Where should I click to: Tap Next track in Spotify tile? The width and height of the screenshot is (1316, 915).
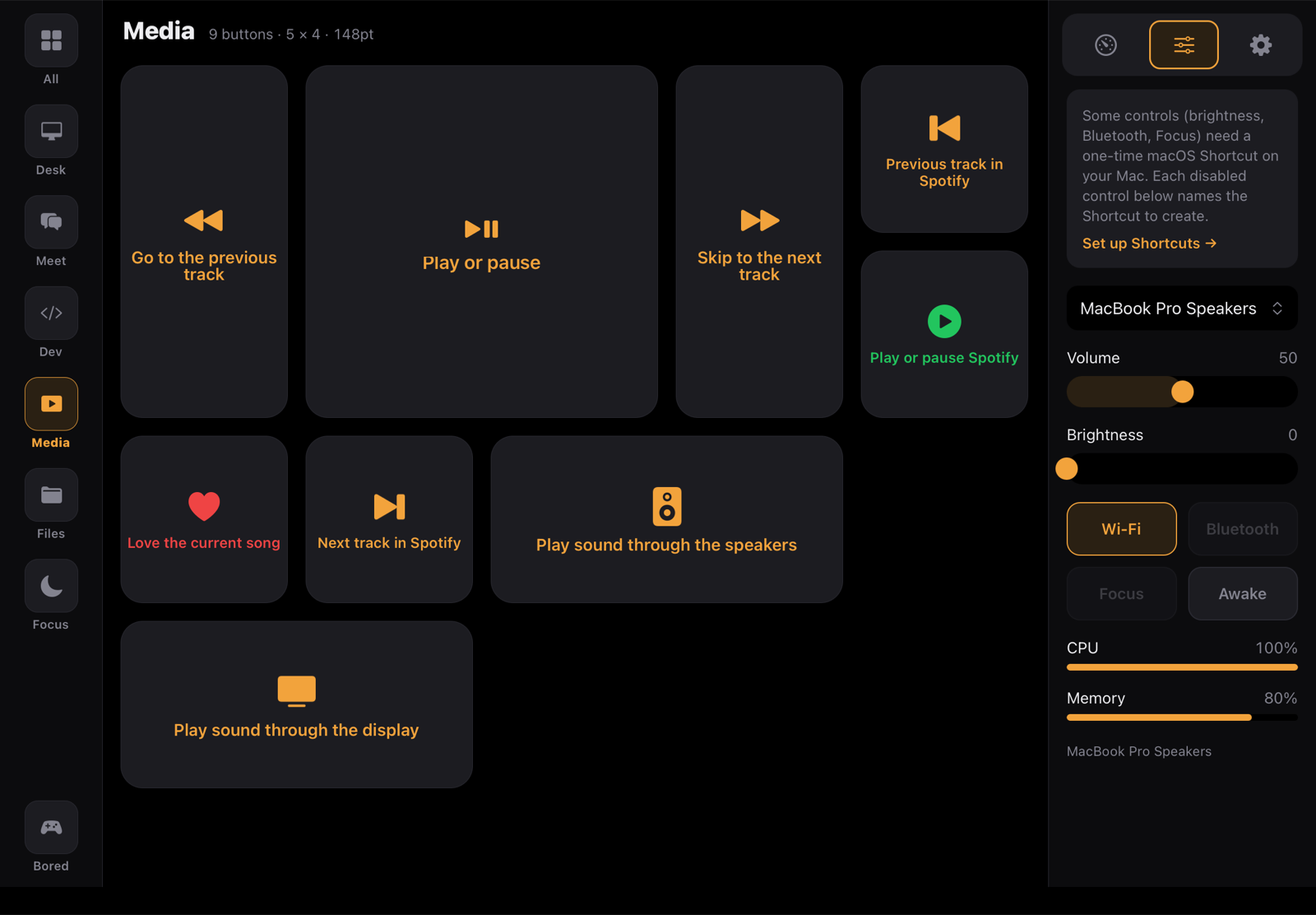389,519
